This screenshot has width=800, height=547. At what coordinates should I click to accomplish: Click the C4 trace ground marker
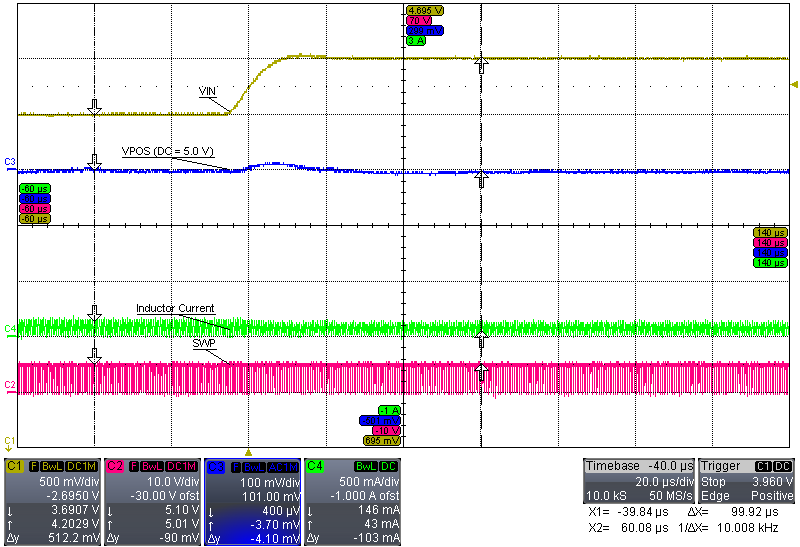coord(10,328)
